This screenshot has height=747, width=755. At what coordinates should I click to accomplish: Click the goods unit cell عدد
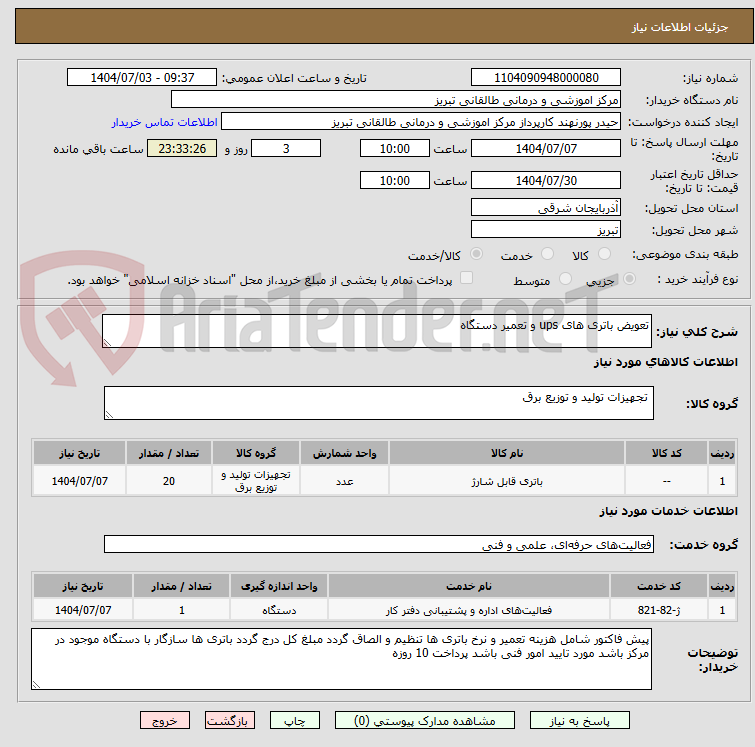pos(344,481)
